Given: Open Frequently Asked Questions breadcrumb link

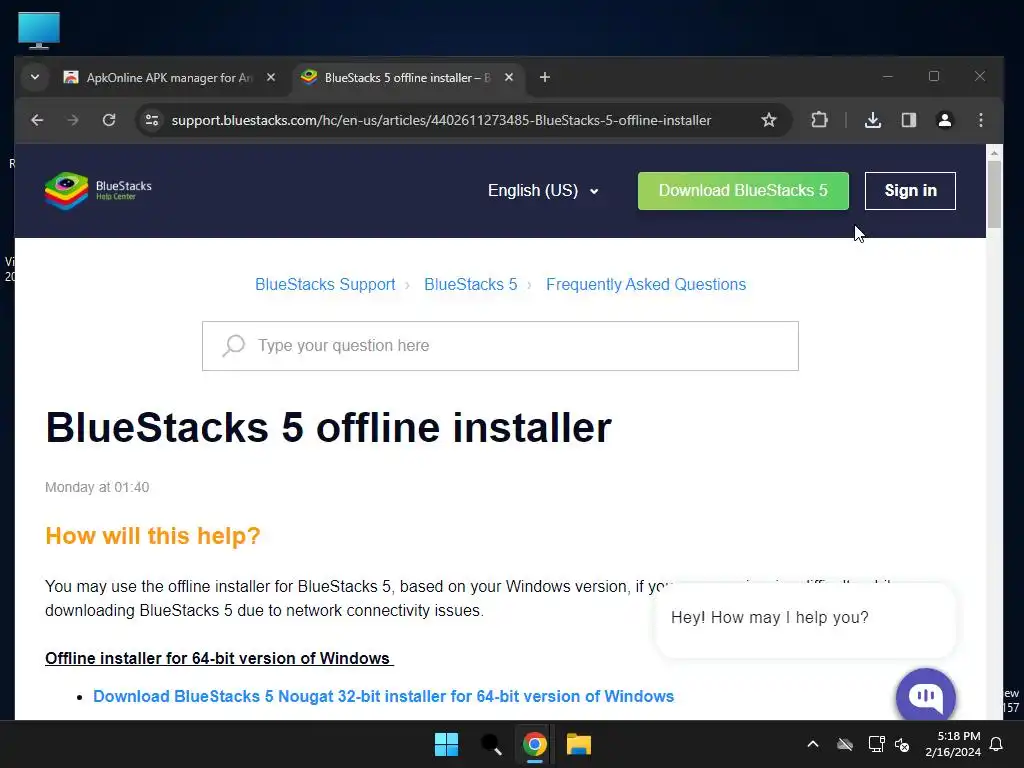Looking at the screenshot, I should (x=646, y=285).
